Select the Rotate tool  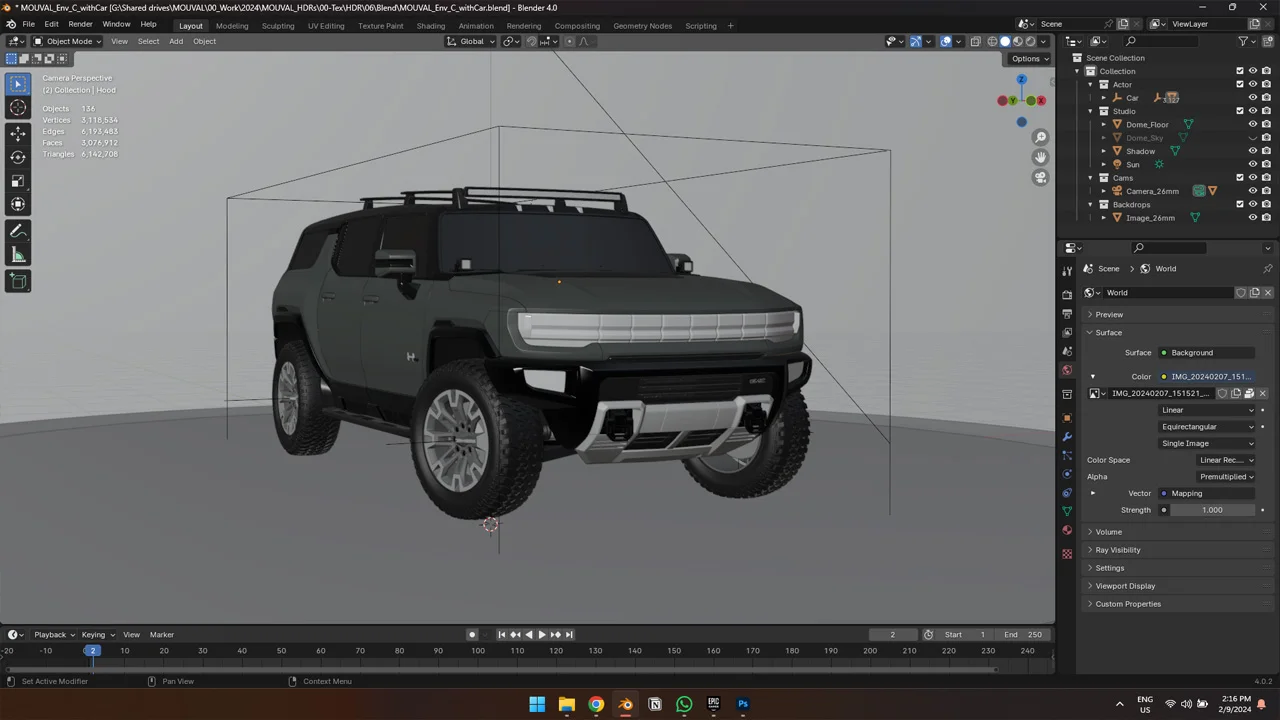[17, 156]
